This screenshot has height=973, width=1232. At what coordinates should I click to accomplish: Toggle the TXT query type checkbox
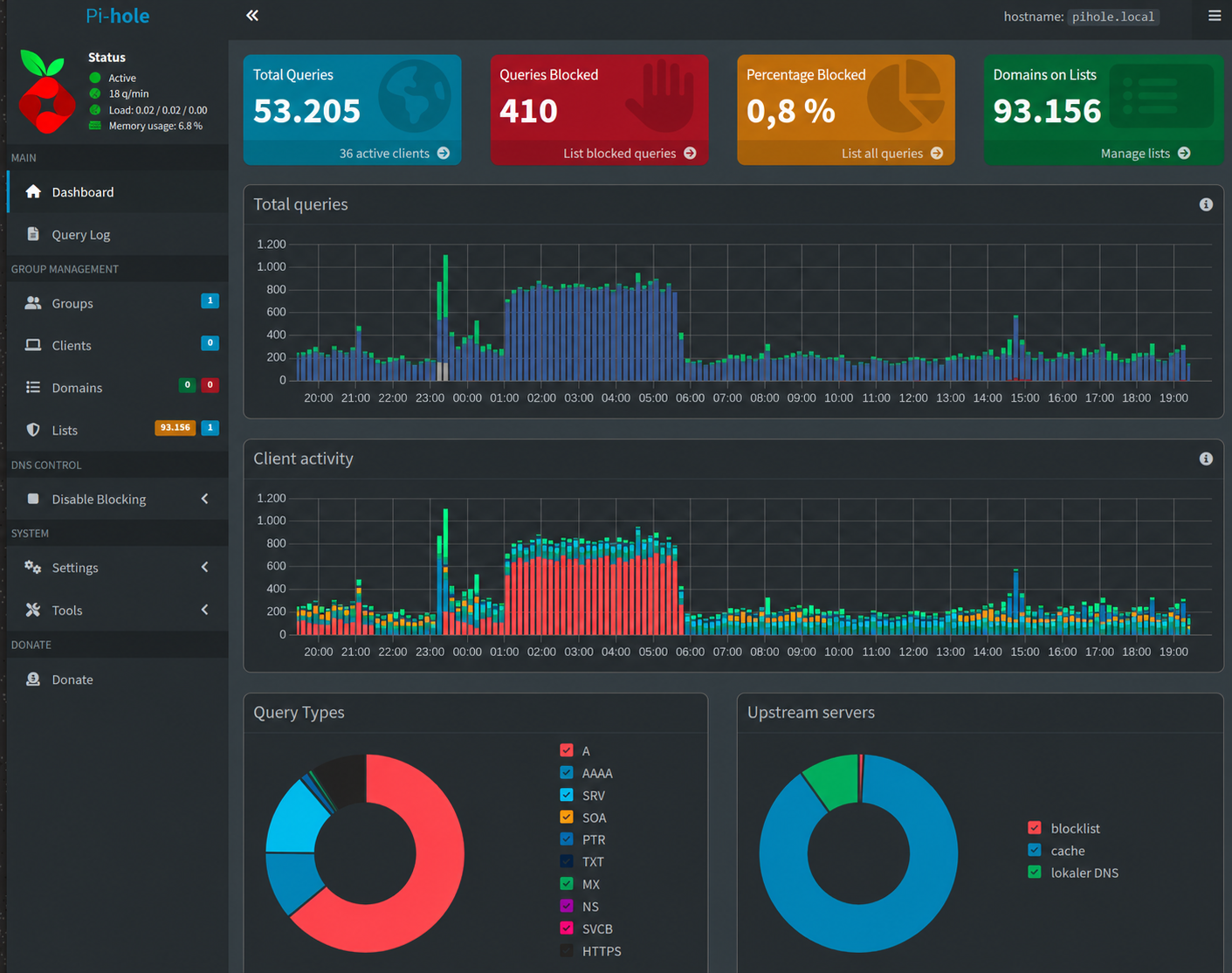pyautogui.click(x=567, y=861)
